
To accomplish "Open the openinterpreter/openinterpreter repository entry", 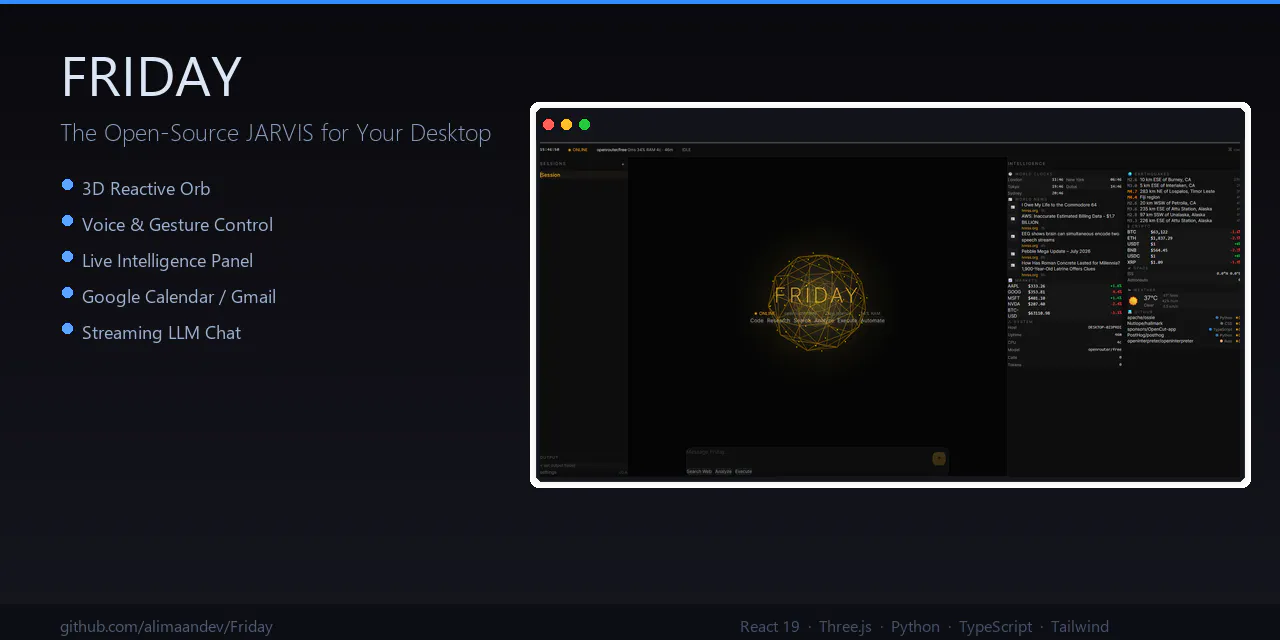I will [x=1184, y=341].
